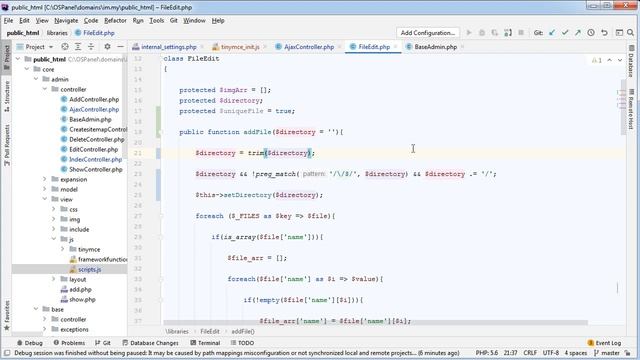Screen dimensions: 640x360
Task: Collapse the admin folder
Action: pyautogui.click(x=36, y=79)
